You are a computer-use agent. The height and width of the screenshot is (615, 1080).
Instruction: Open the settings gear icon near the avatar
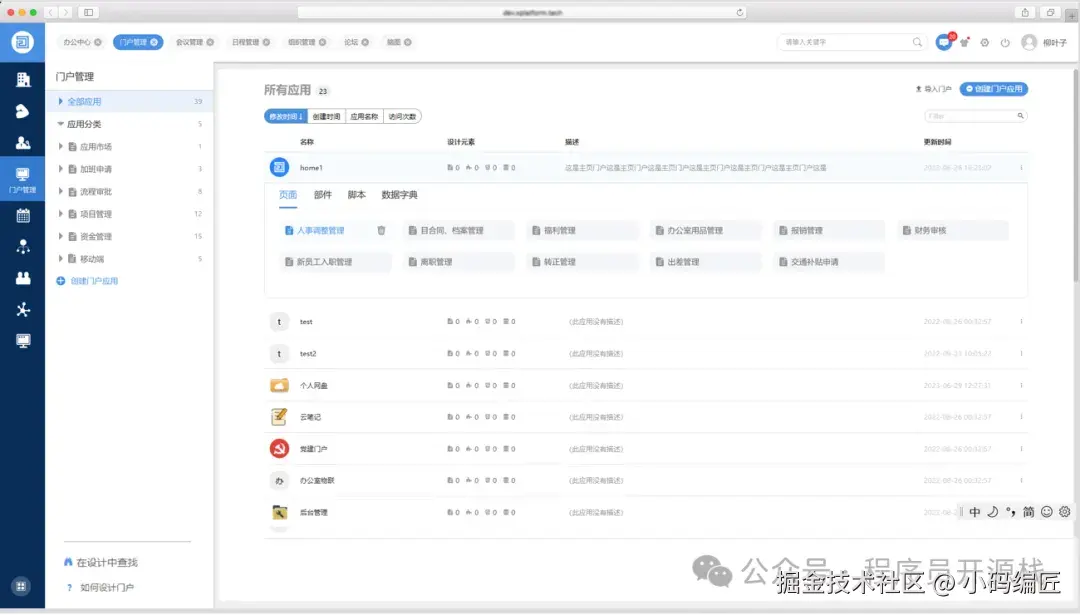(984, 41)
